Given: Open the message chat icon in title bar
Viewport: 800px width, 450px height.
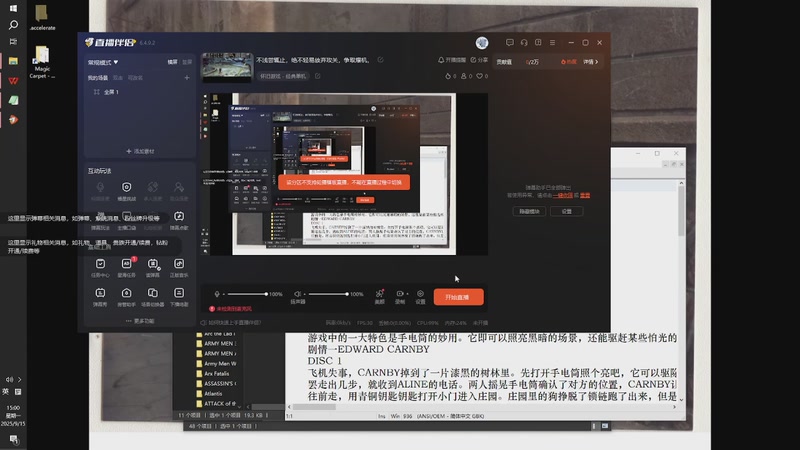Looking at the screenshot, I should click(x=509, y=43).
